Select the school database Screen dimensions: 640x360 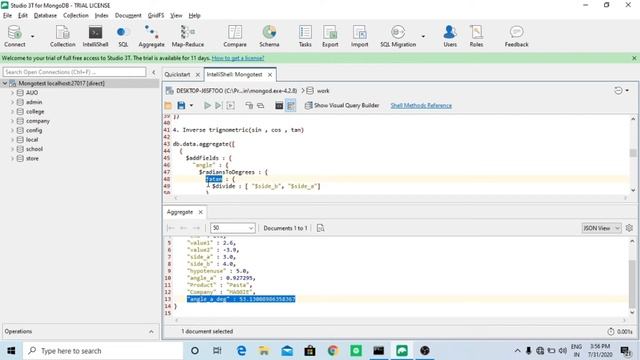click(34, 149)
